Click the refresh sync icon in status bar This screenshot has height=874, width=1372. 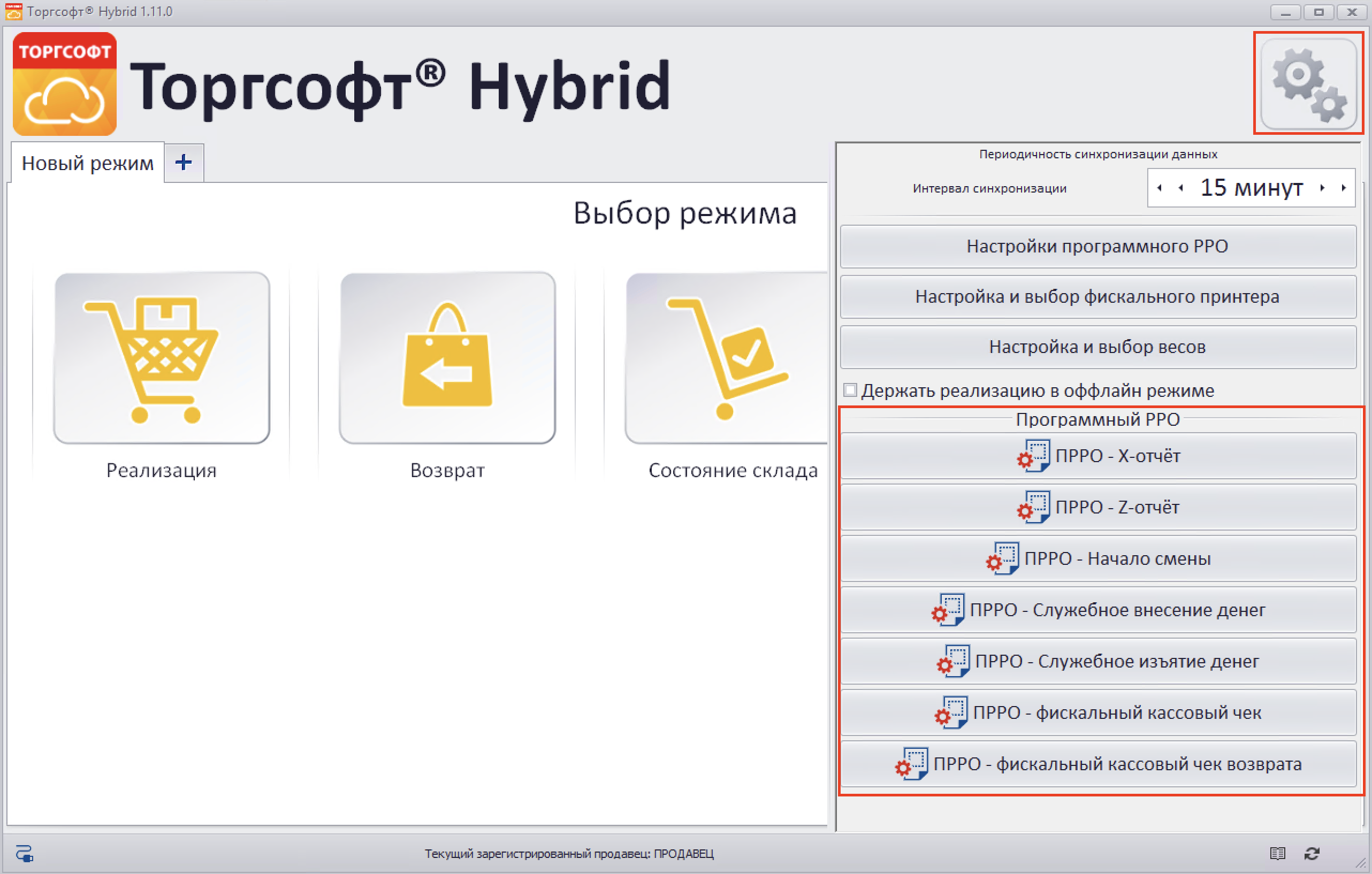[x=1312, y=853]
